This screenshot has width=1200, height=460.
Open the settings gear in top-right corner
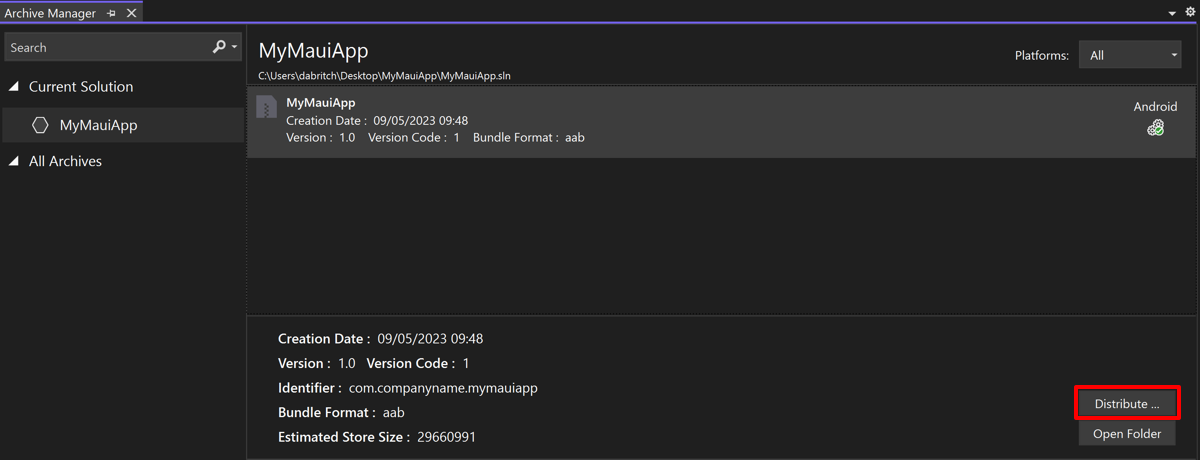pos(1190,13)
